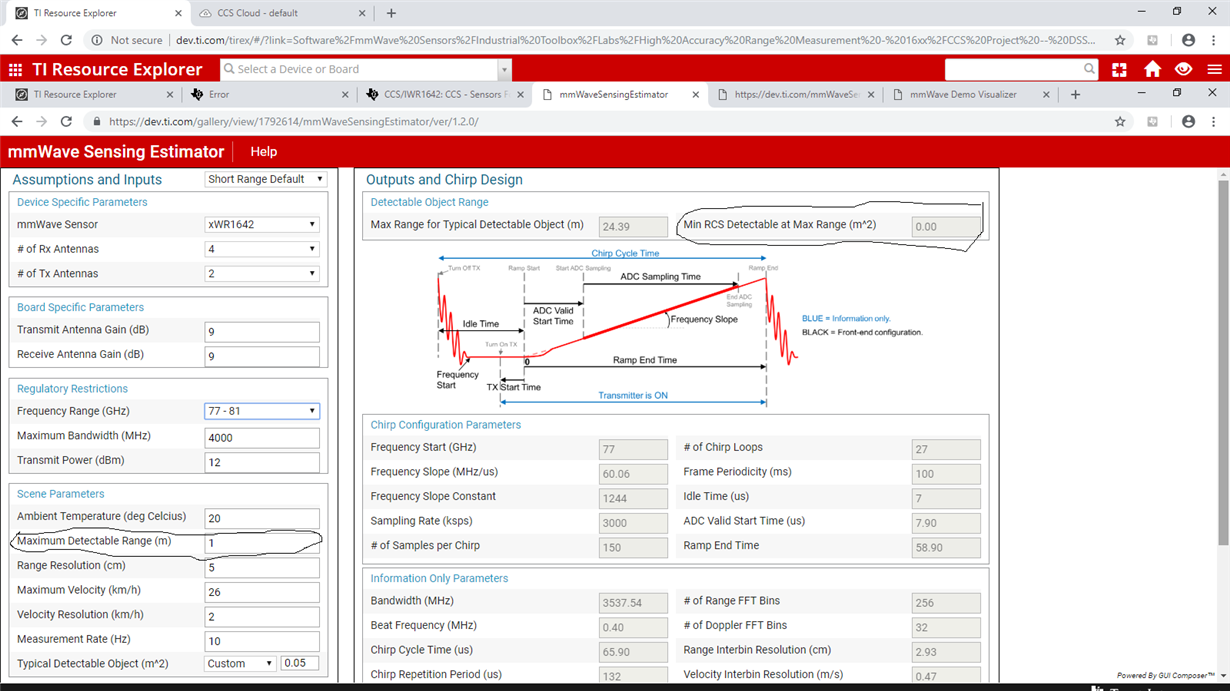The height and width of the screenshot is (691, 1230).
Task: Click the Bandwidth (MHz) value 3537.54
Action: pos(633,603)
